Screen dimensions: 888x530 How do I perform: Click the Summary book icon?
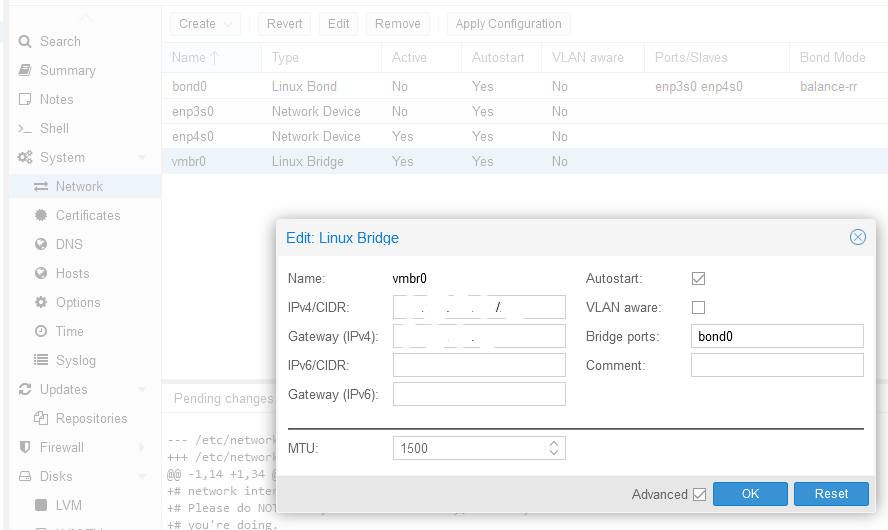[25, 70]
